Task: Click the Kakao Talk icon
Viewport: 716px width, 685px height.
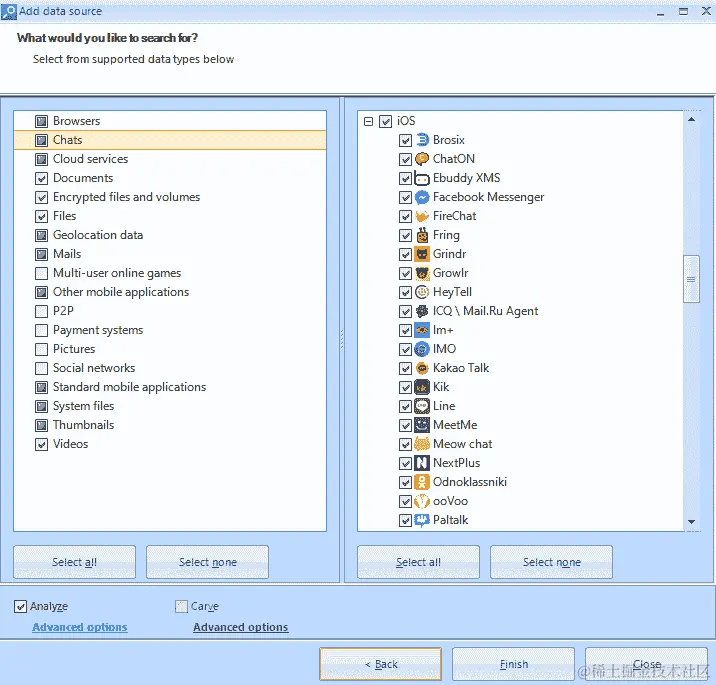Action: [x=422, y=368]
